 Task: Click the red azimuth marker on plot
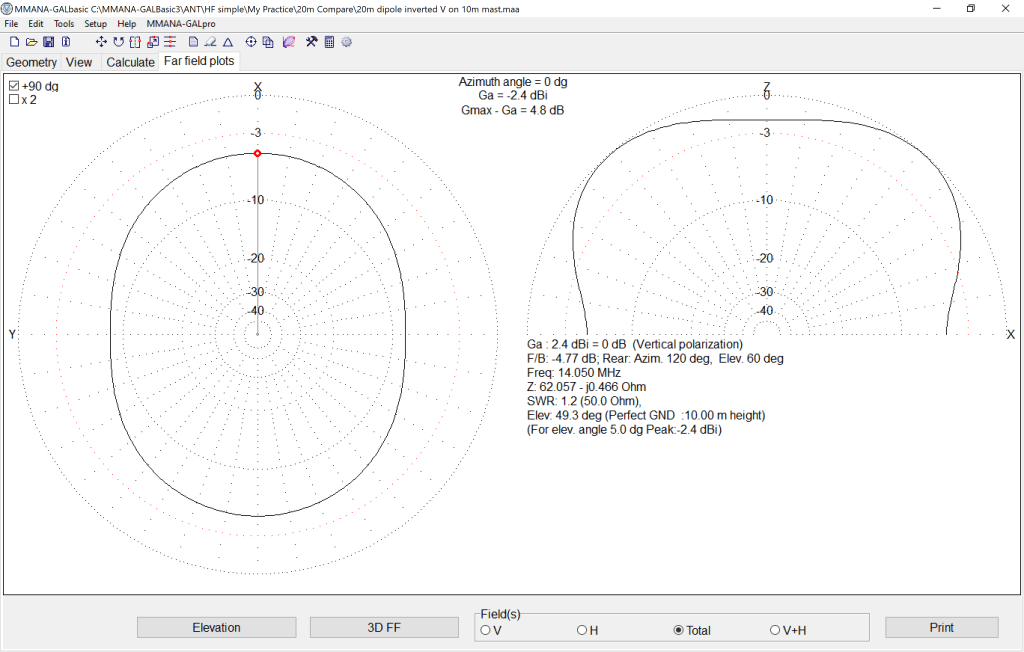coord(258,153)
